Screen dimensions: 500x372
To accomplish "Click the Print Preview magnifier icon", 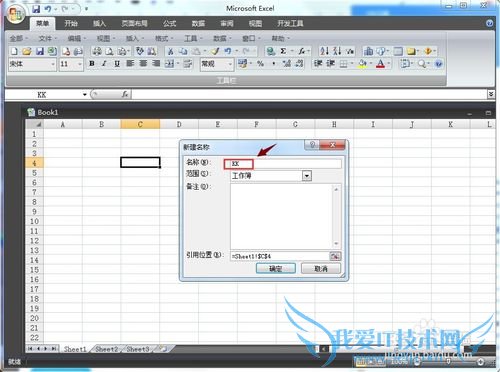I will (109, 51).
